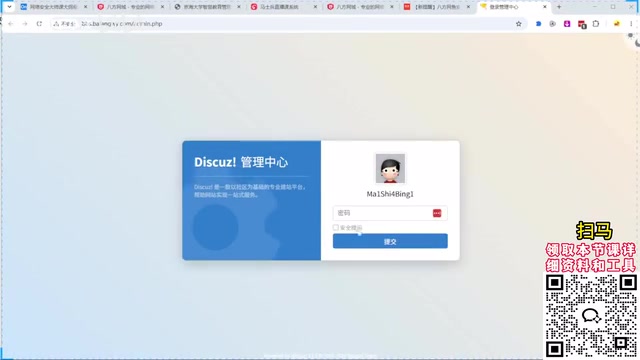Open a new tab with plus button
The height and width of the screenshot is (360, 640).
[x=559, y=7]
